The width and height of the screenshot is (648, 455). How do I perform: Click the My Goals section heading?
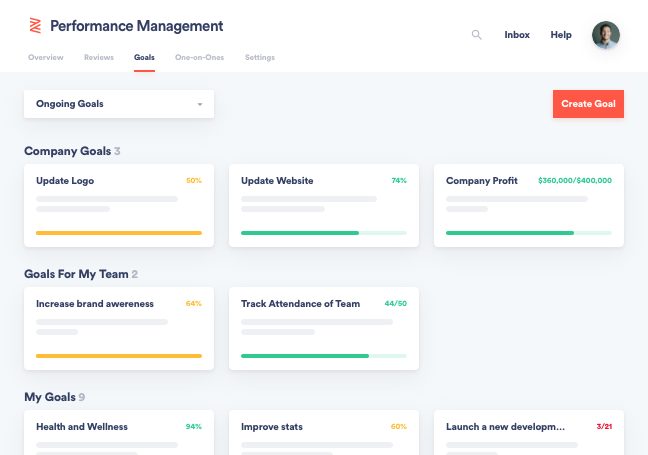coord(50,397)
